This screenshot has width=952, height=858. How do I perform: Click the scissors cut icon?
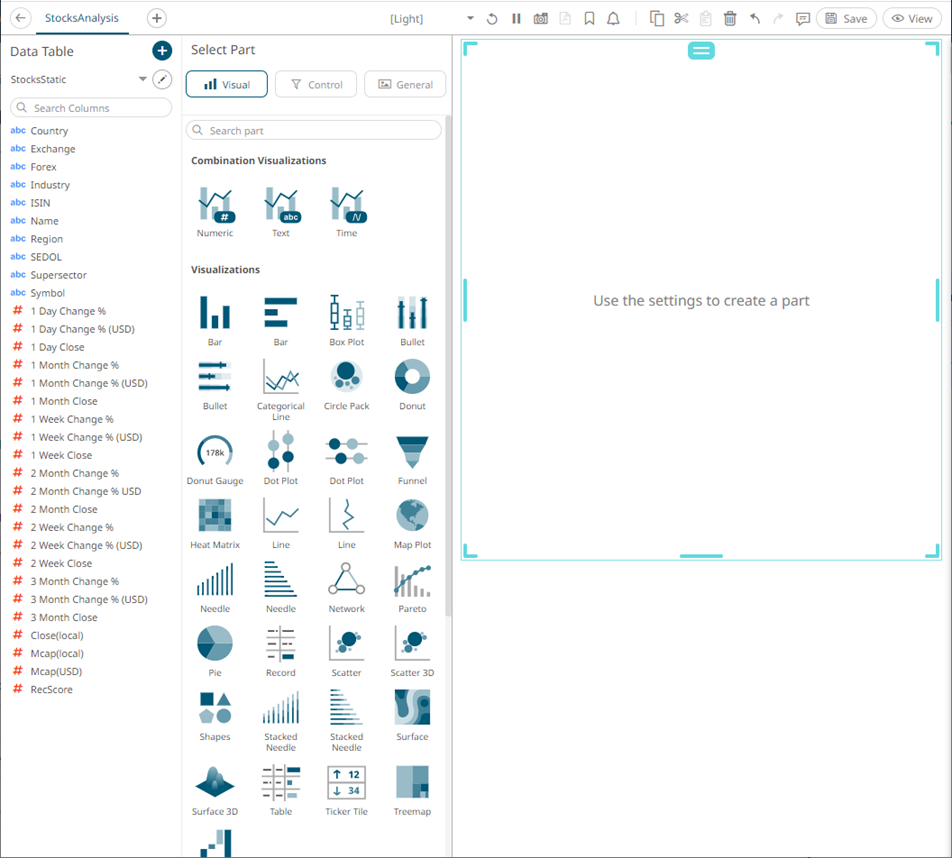pos(681,19)
